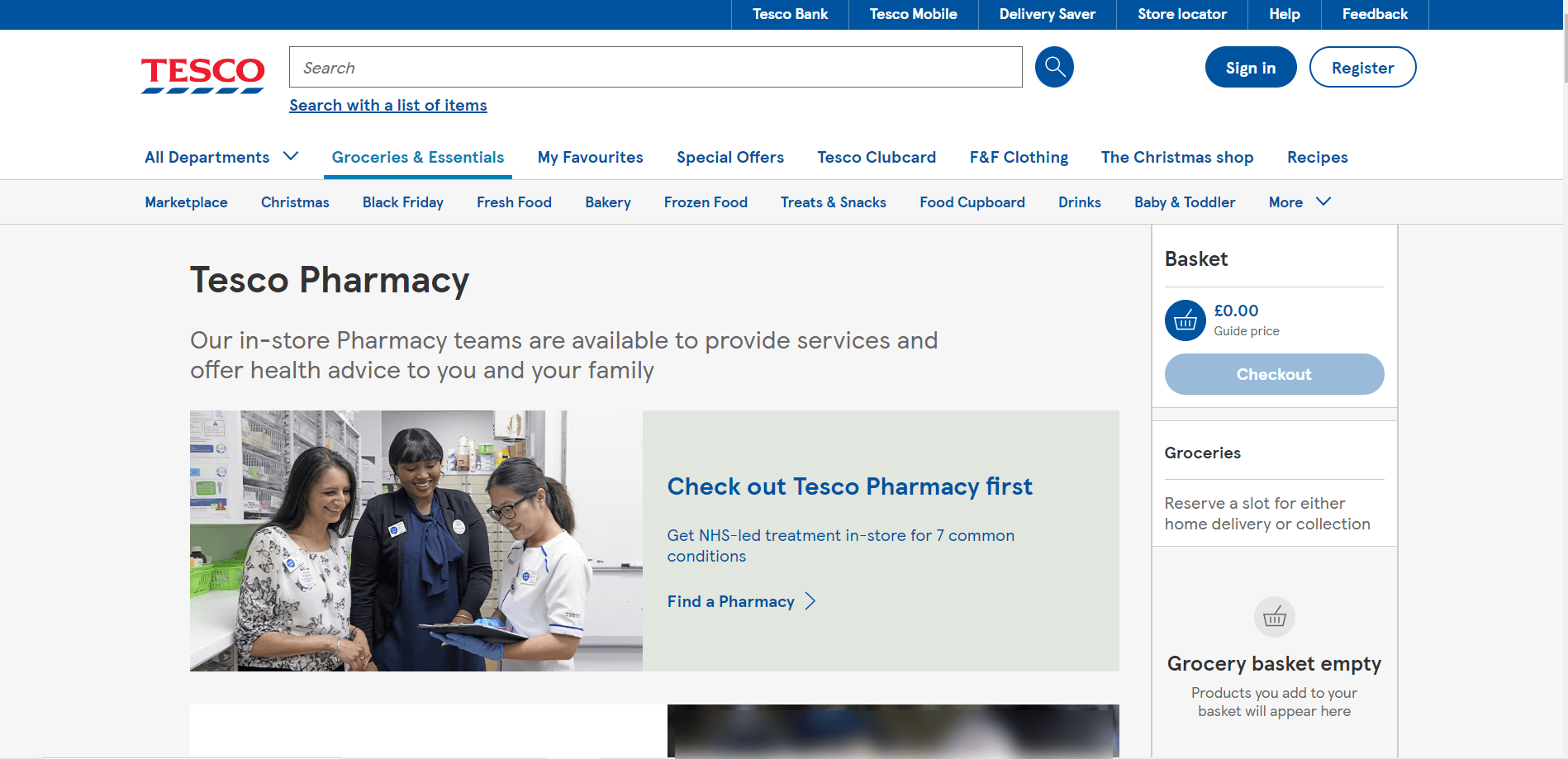This screenshot has height=759, width=1568.
Task: Click the arrow next to Find a Pharmacy
Action: click(810, 601)
